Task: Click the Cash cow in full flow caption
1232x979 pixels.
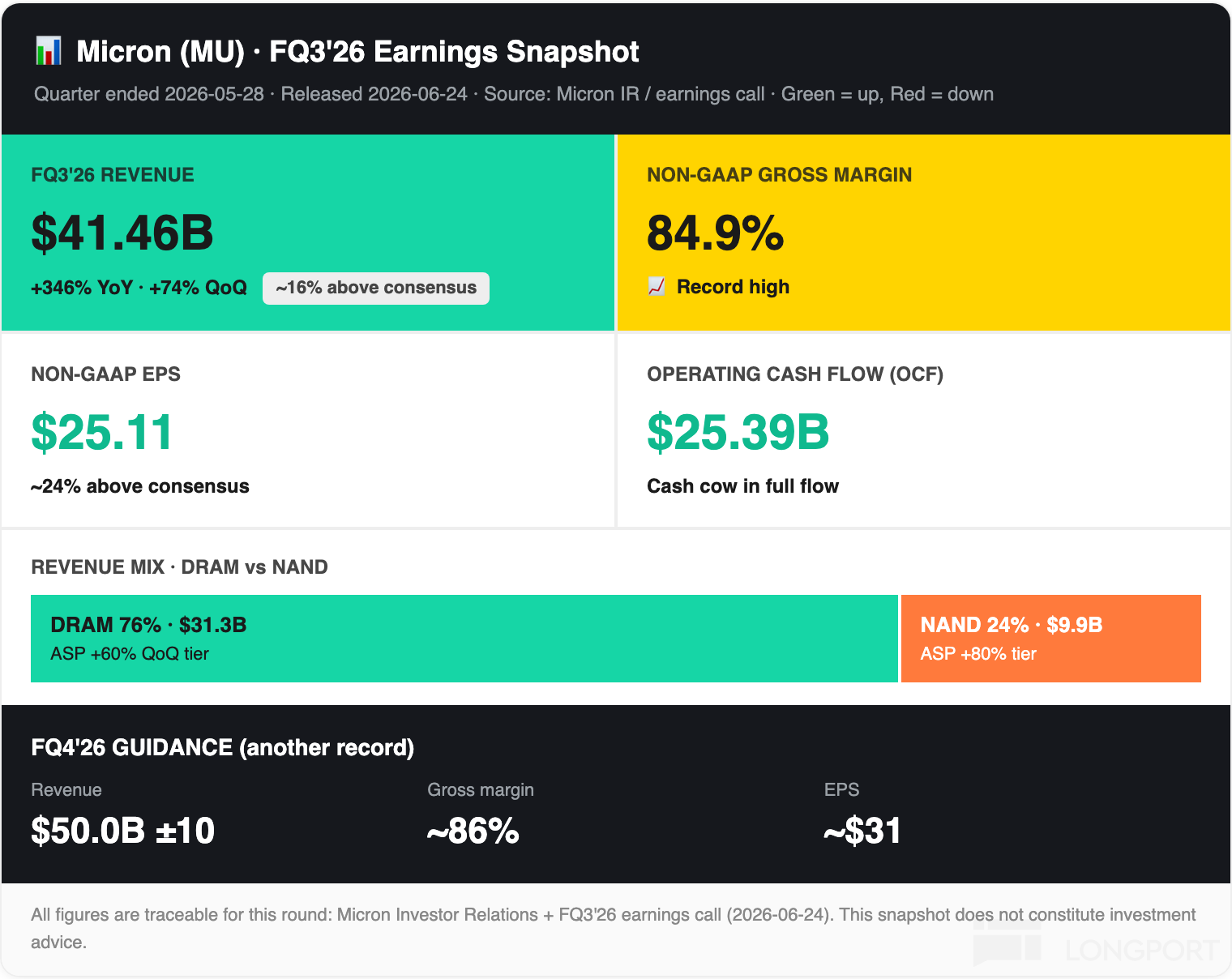Action: point(742,486)
